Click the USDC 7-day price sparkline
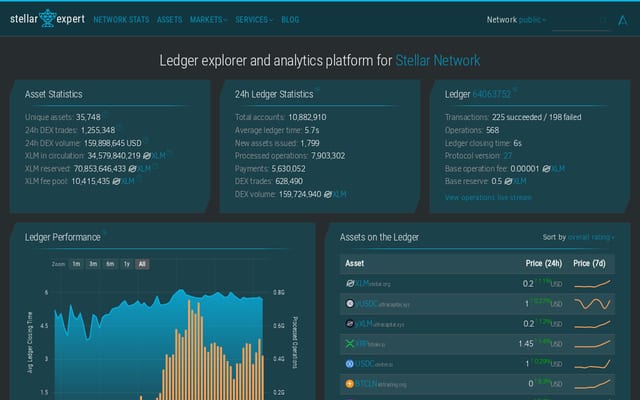 [592, 364]
